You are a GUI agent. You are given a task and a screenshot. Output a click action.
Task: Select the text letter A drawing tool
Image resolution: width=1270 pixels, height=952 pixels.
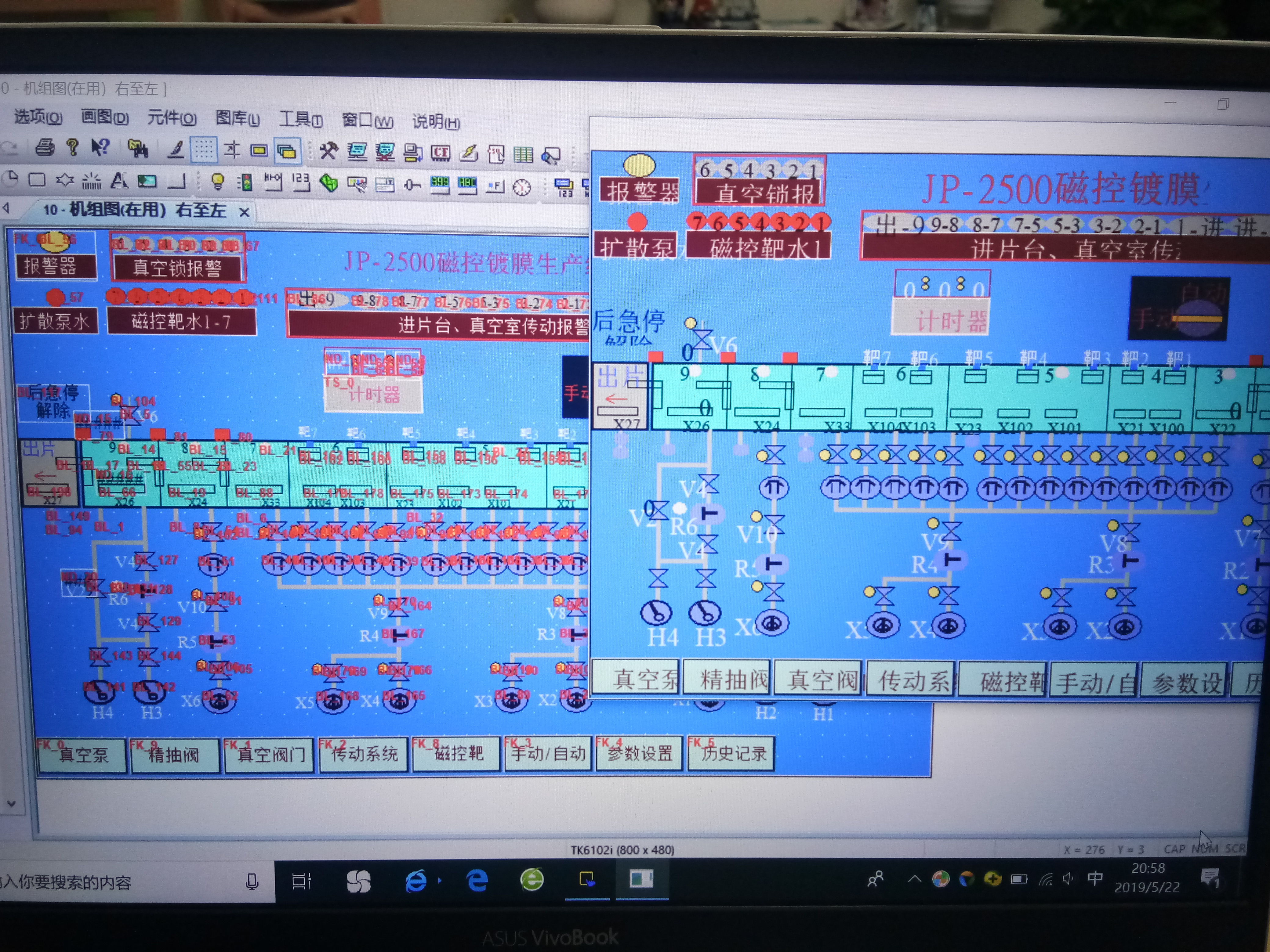pos(119,181)
